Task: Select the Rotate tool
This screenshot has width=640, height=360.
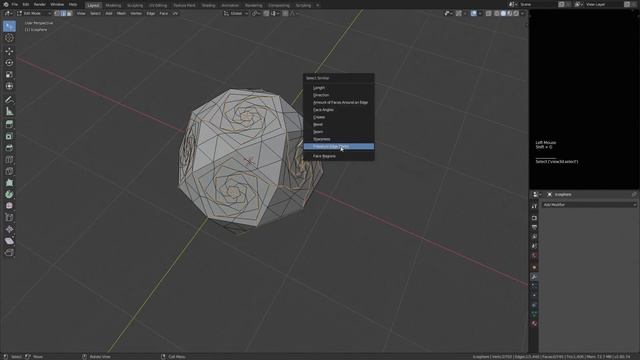Action: (x=9, y=63)
